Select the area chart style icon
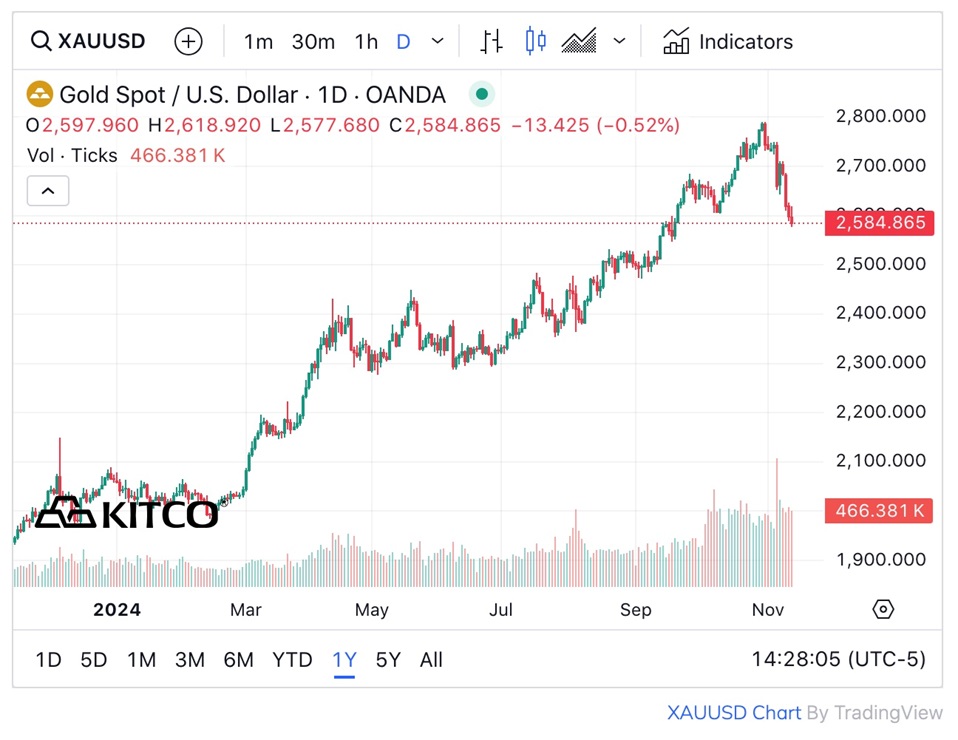 pos(579,42)
